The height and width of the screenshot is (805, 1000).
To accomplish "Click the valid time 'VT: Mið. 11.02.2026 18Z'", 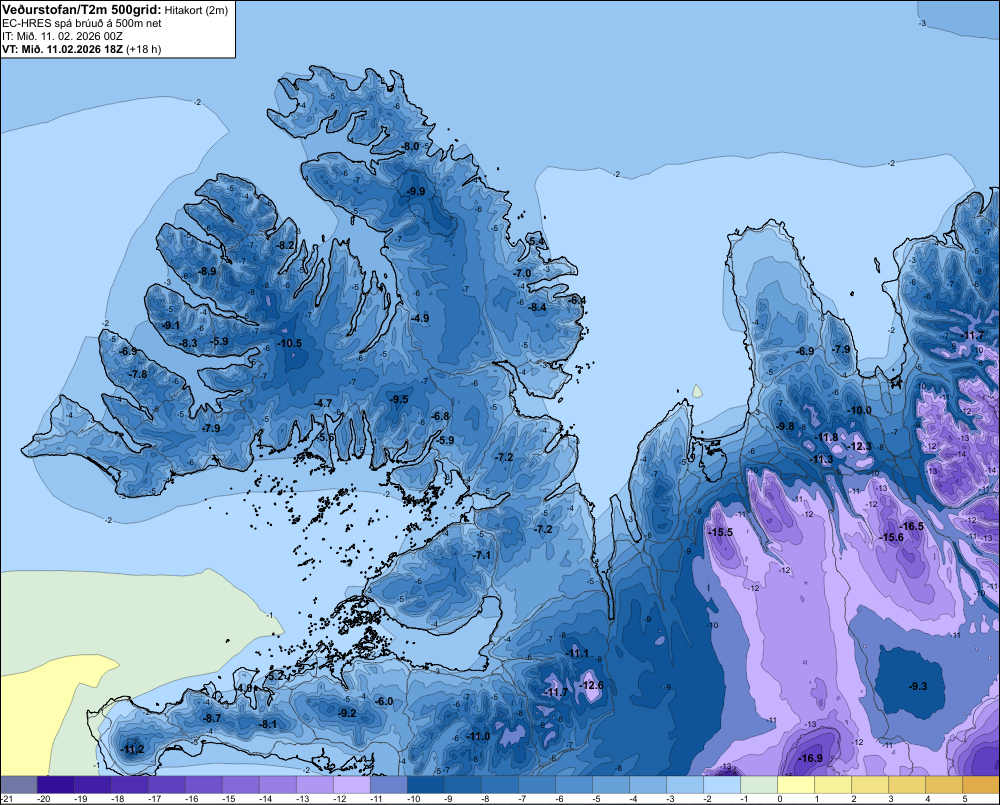I will coord(62,49).
